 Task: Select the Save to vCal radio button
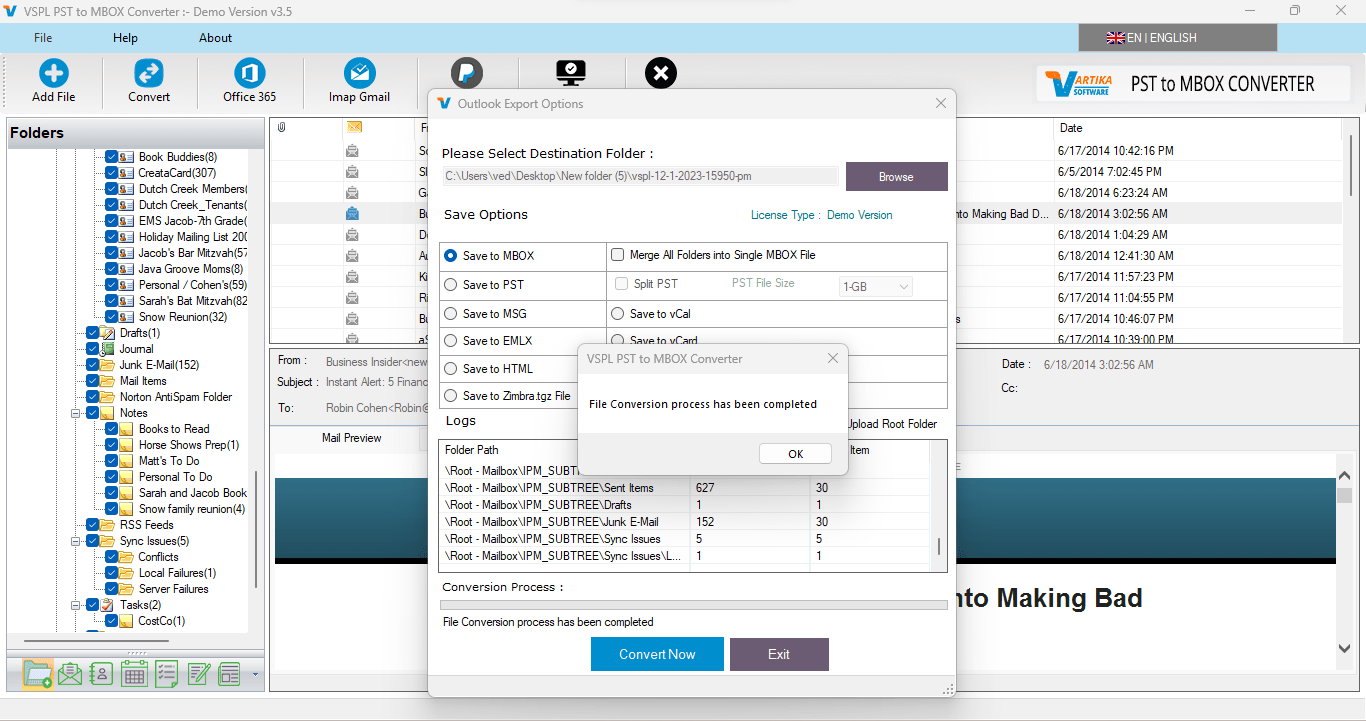(618, 314)
